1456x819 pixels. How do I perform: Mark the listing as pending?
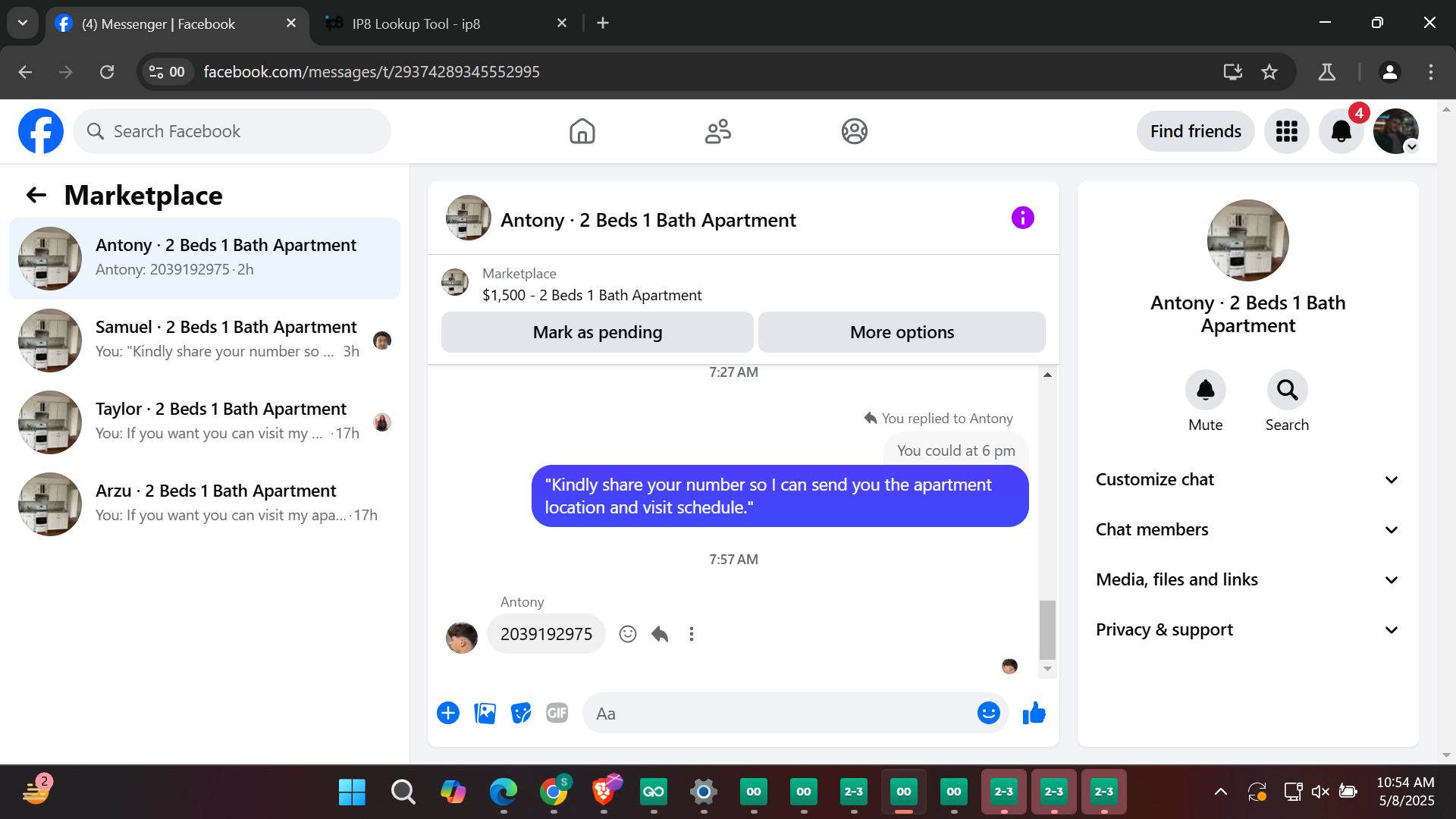coord(598,332)
